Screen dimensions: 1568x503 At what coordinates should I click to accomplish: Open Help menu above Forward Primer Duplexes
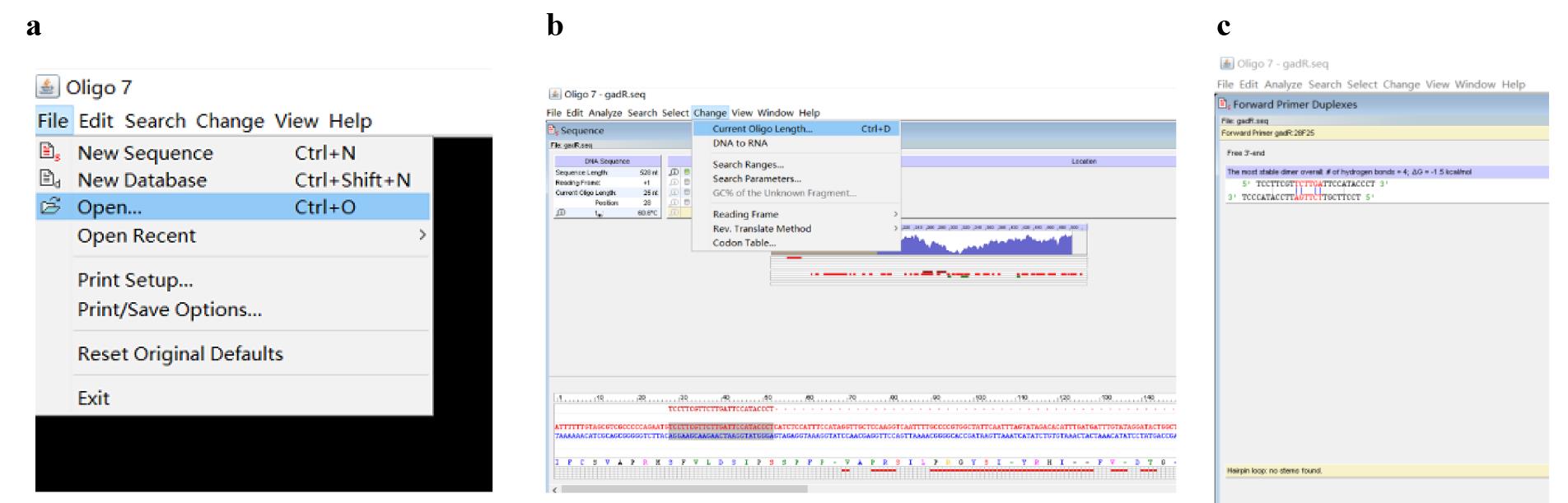coord(1514,84)
